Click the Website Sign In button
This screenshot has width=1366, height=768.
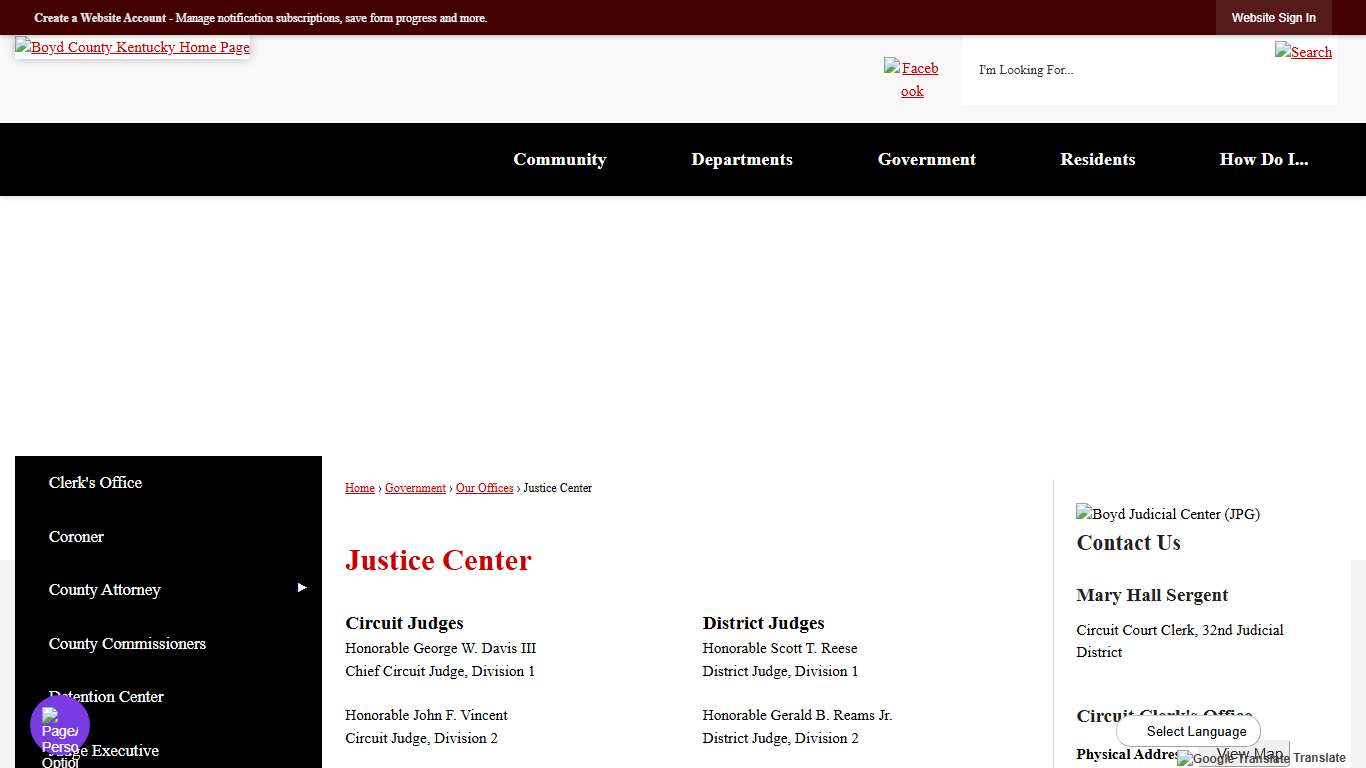point(1273,17)
